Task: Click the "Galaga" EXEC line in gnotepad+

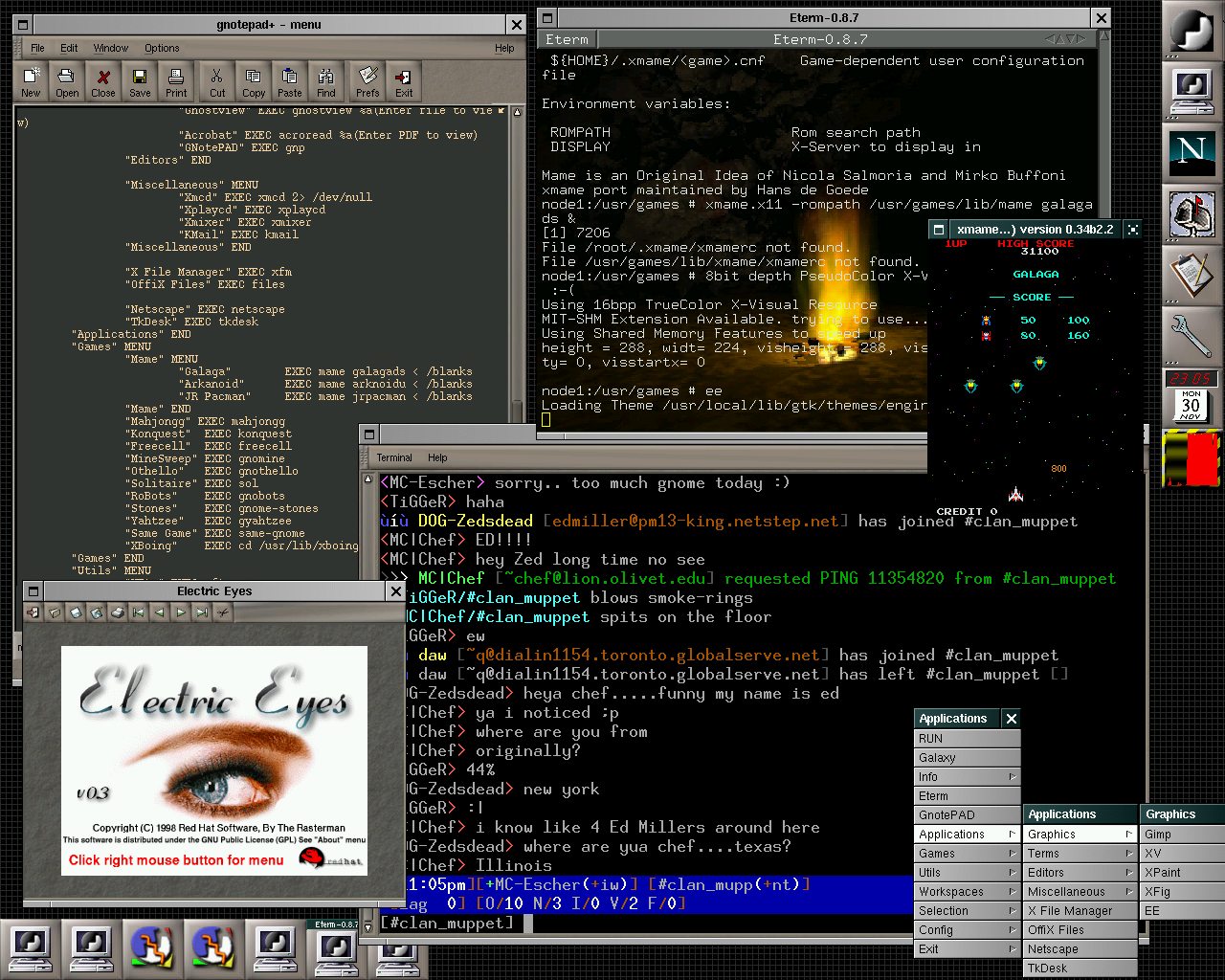Action: click(325, 371)
